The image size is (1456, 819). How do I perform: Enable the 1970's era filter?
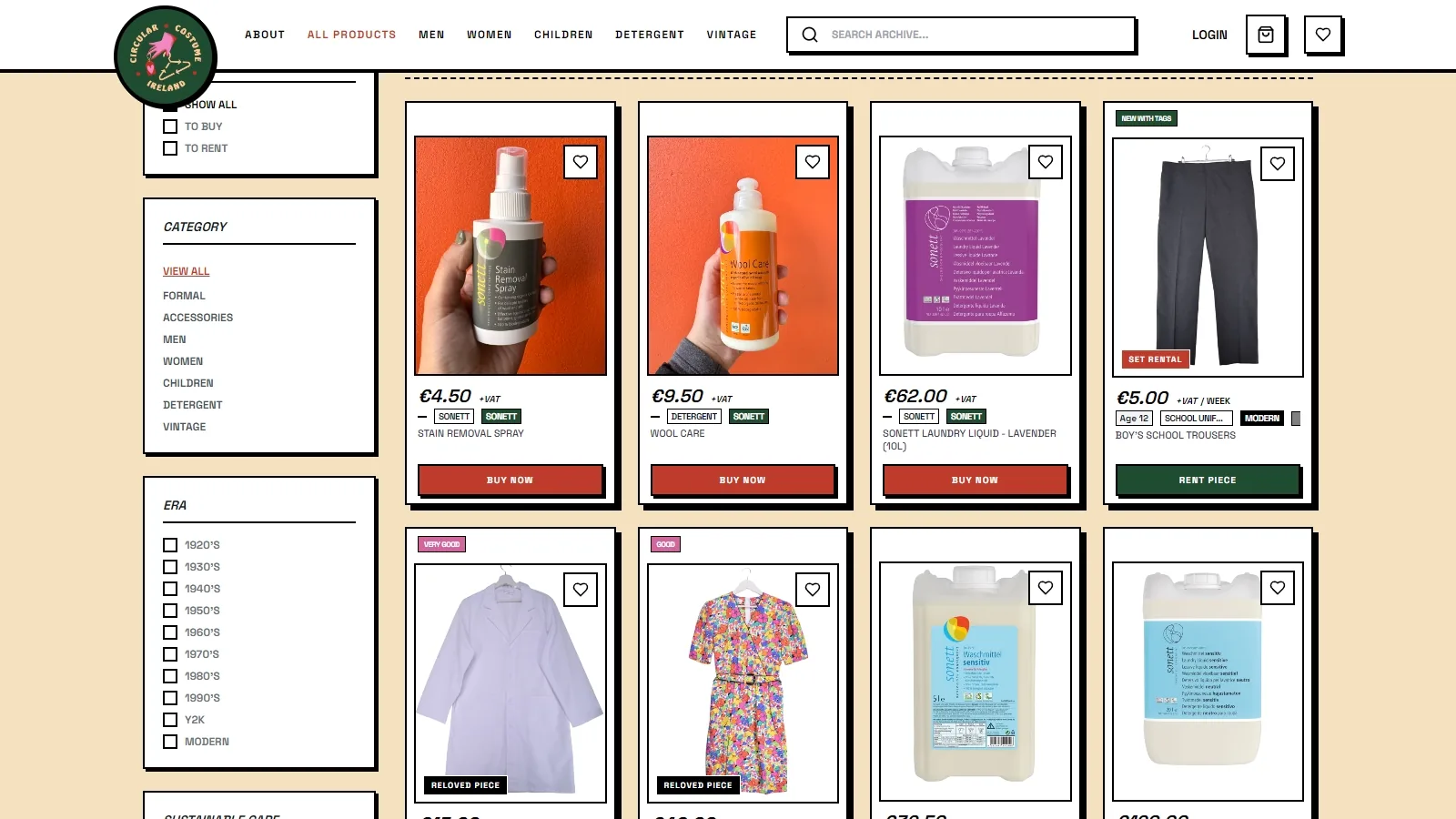(170, 654)
